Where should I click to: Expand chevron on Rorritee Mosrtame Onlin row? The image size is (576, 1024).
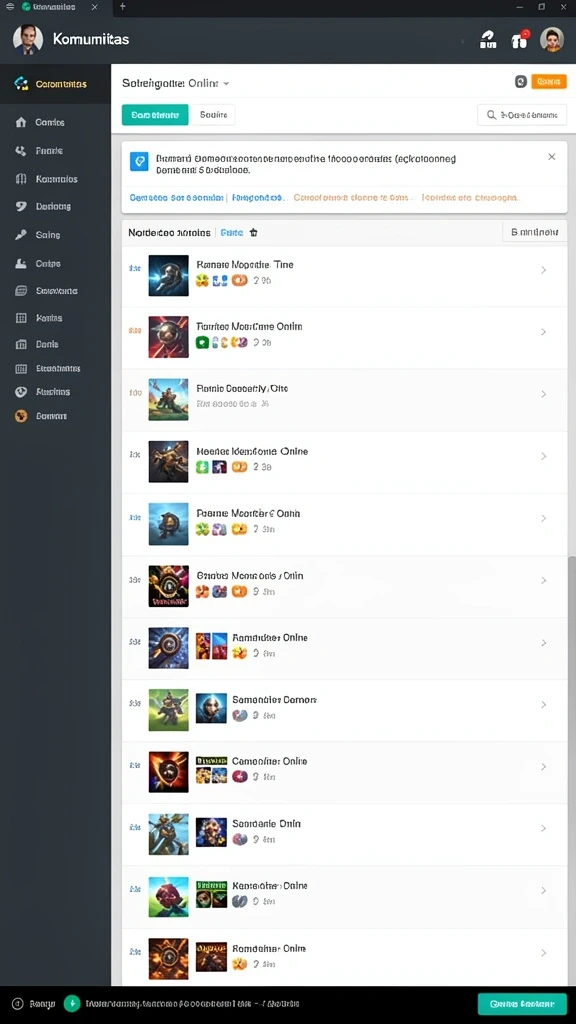pos(543,332)
